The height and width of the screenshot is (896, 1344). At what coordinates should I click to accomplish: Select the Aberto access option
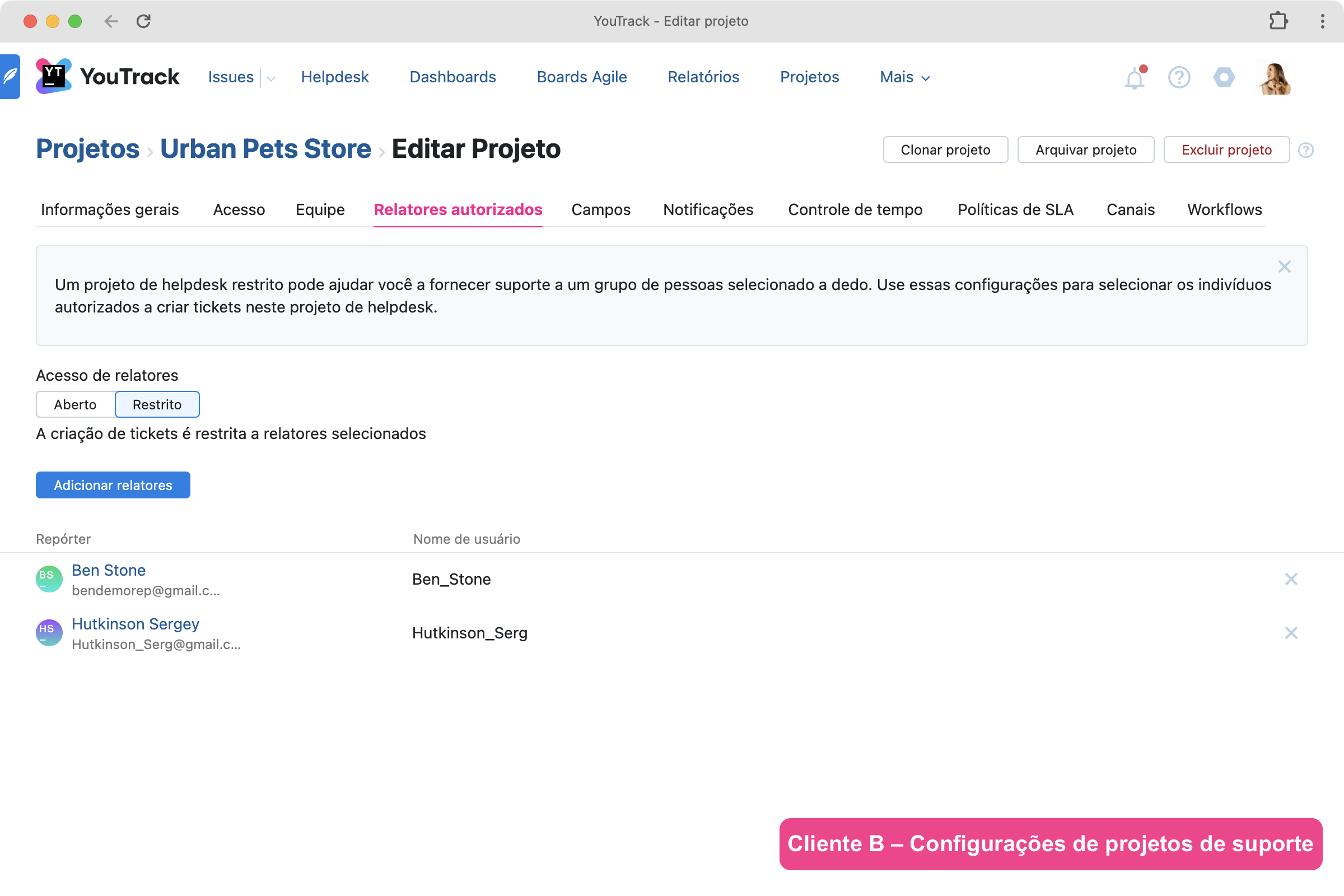pyautogui.click(x=76, y=404)
